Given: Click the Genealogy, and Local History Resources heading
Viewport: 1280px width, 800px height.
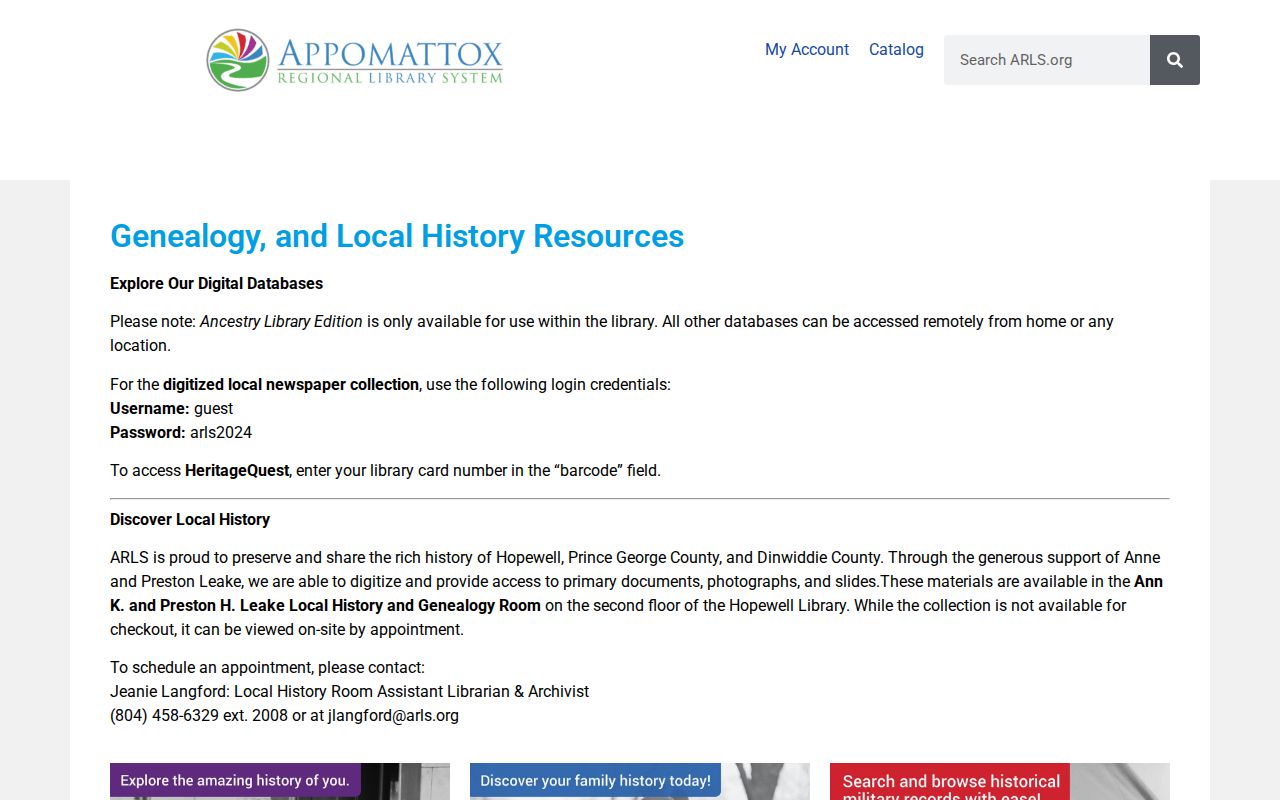Looking at the screenshot, I should tap(397, 236).
